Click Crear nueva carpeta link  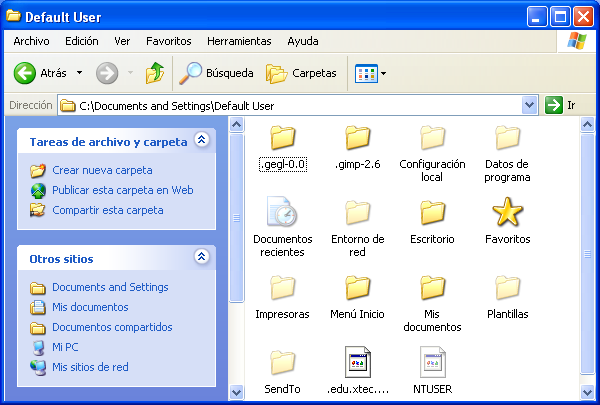102,170
